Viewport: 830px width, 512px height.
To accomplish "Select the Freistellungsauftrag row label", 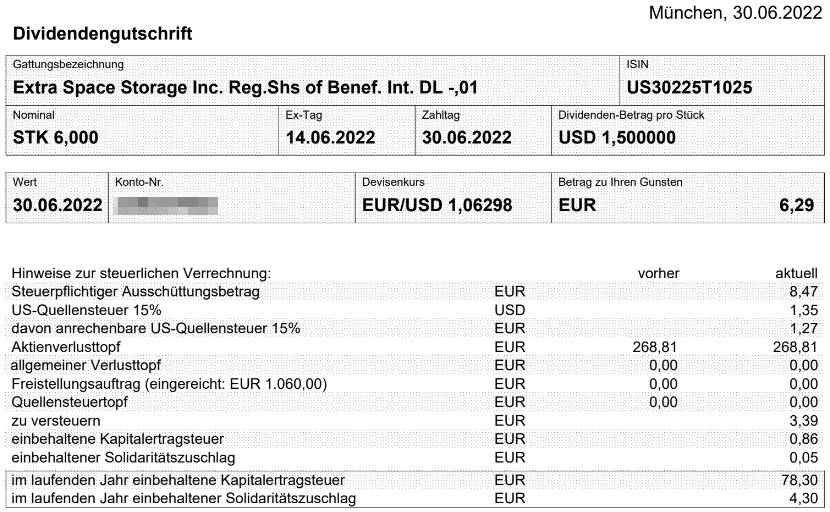I will tap(169, 384).
